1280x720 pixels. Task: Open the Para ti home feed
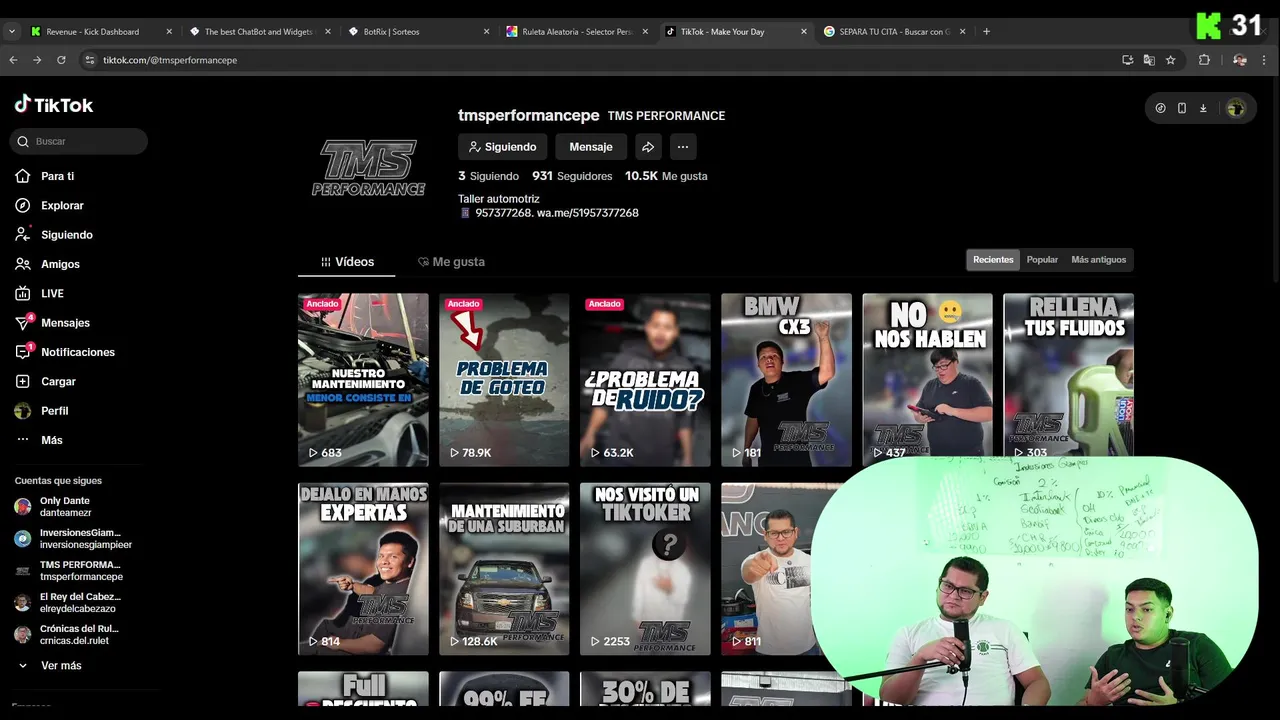(45, 176)
